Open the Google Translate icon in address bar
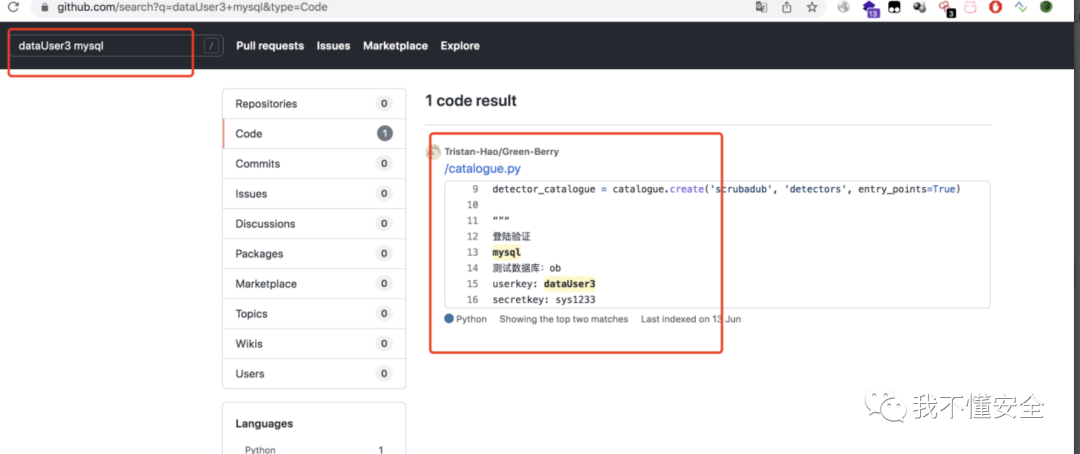 761,7
